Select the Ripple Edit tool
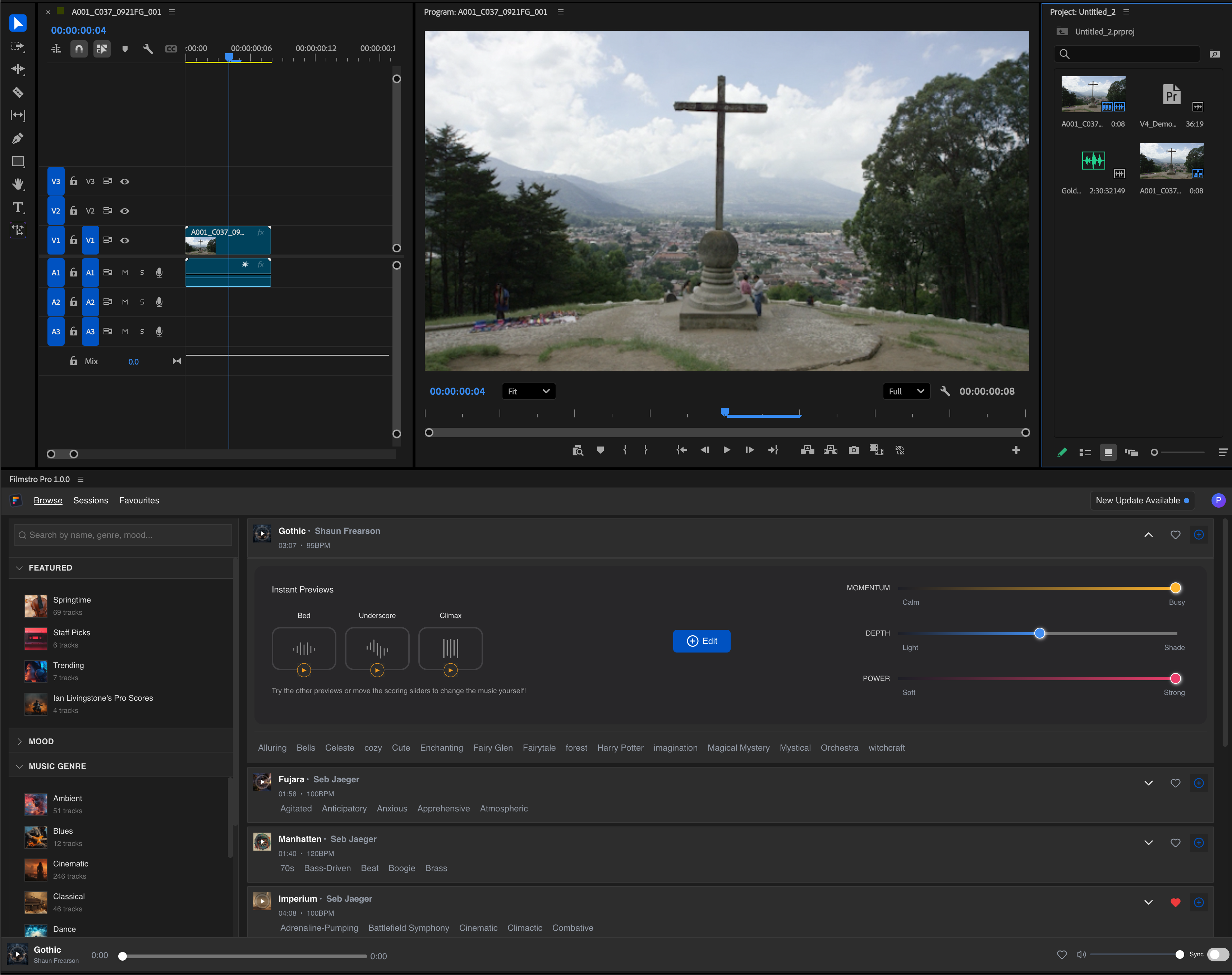Screen dimensions: 1232x975 pos(18,69)
